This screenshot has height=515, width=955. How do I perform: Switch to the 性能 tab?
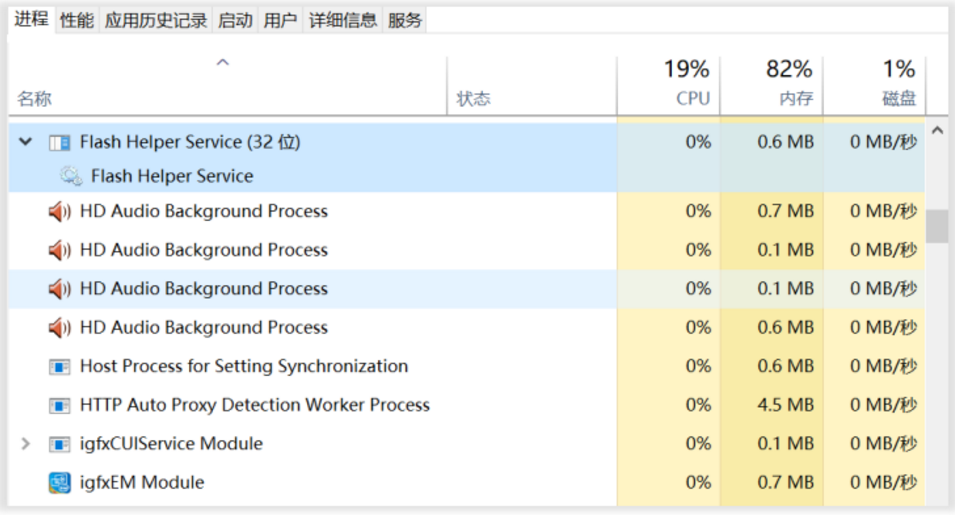pos(77,20)
